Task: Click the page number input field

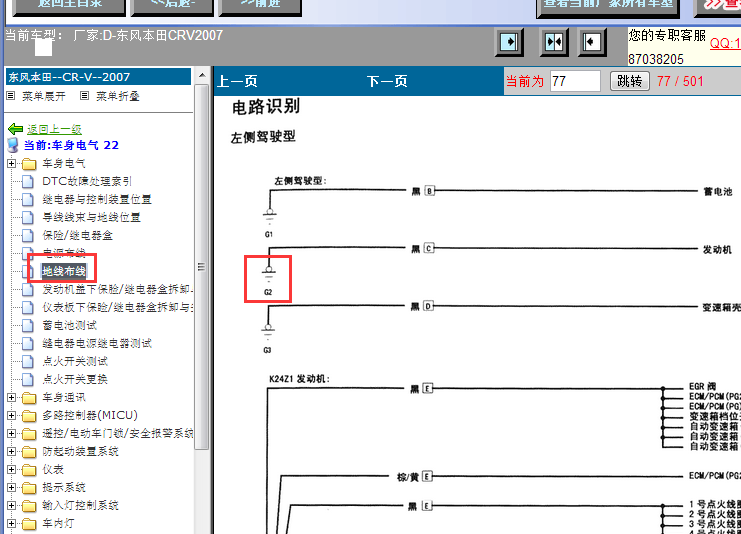Action: click(575, 81)
